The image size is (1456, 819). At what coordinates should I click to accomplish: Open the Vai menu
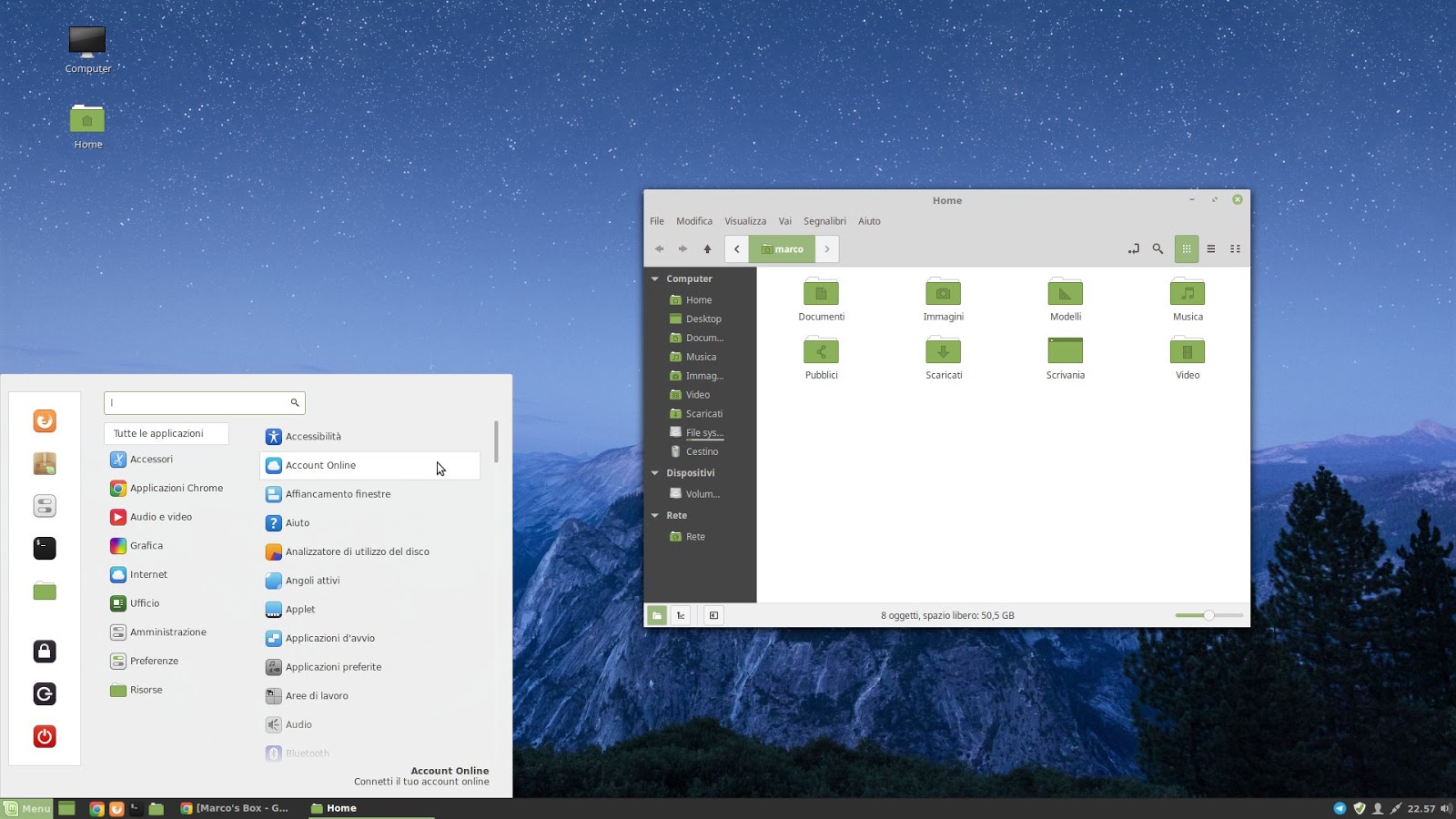(784, 221)
